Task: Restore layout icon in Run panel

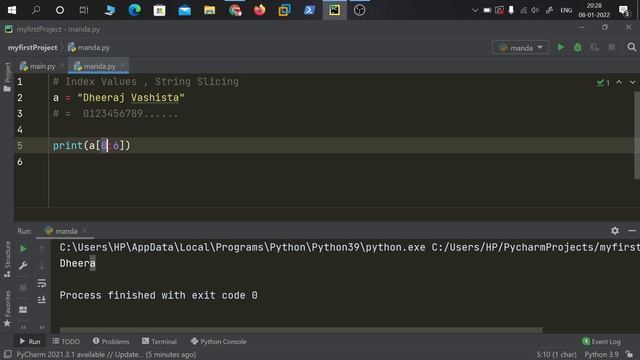Action: 23,310
